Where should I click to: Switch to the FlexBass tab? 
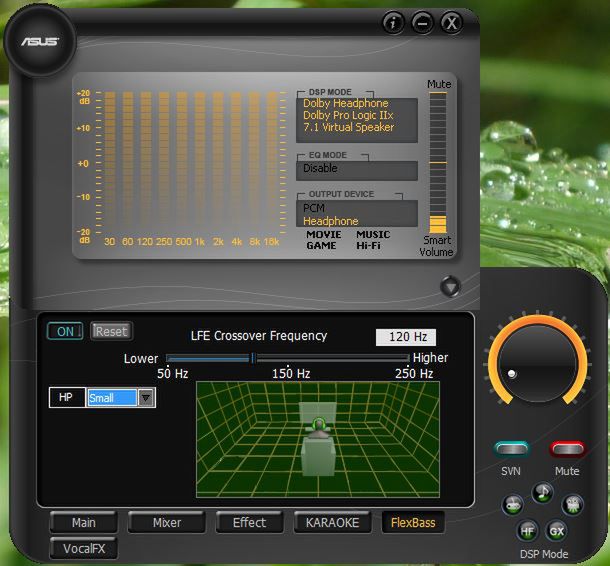[413, 522]
